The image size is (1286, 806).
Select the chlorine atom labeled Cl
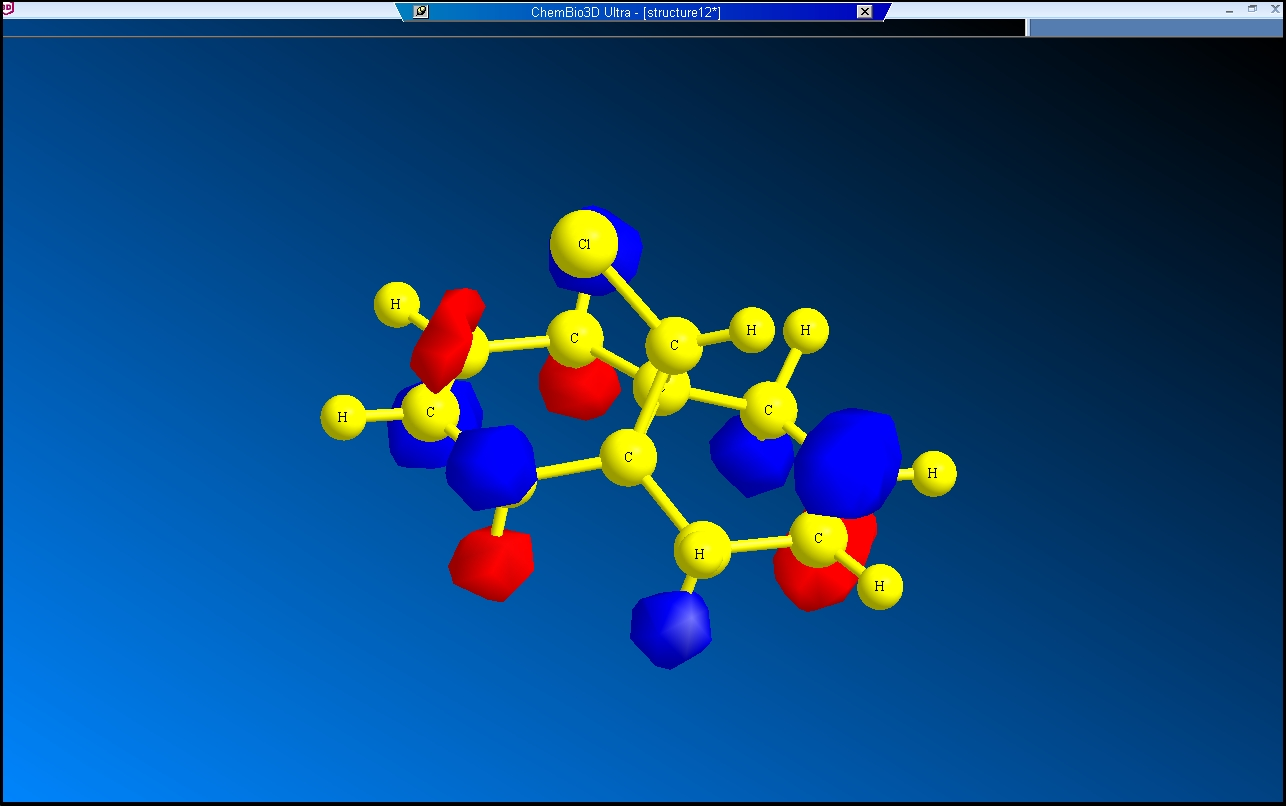pos(584,244)
